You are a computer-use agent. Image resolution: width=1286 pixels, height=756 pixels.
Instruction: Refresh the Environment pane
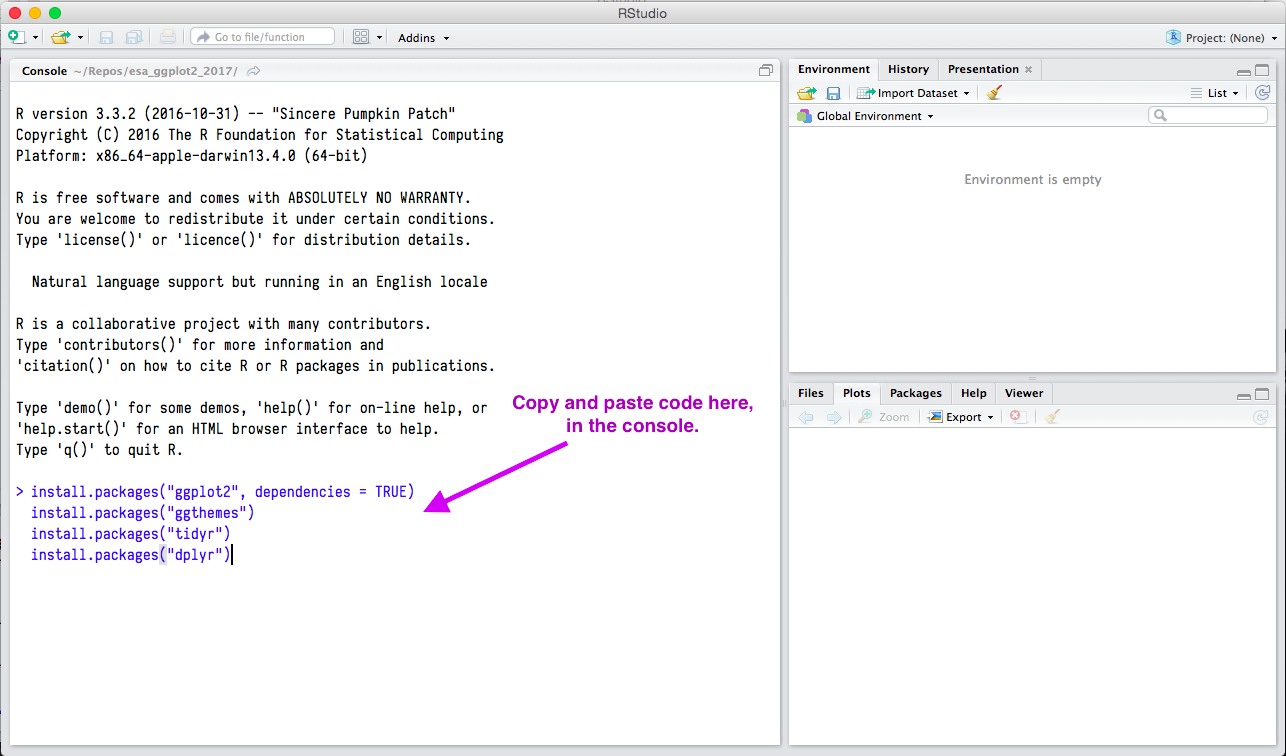pyautogui.click(x=1263, y=93)
